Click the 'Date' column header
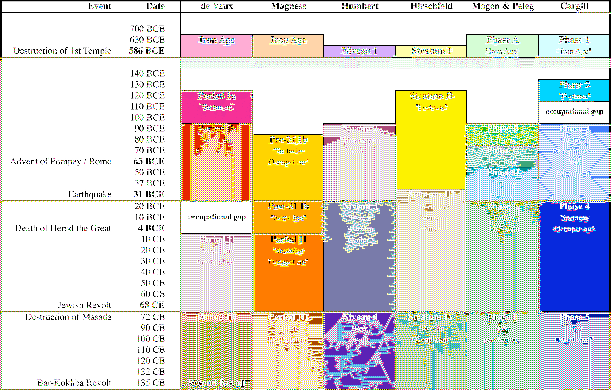The height and width of the screenshot is (390, 611). [x=155, y=6]
